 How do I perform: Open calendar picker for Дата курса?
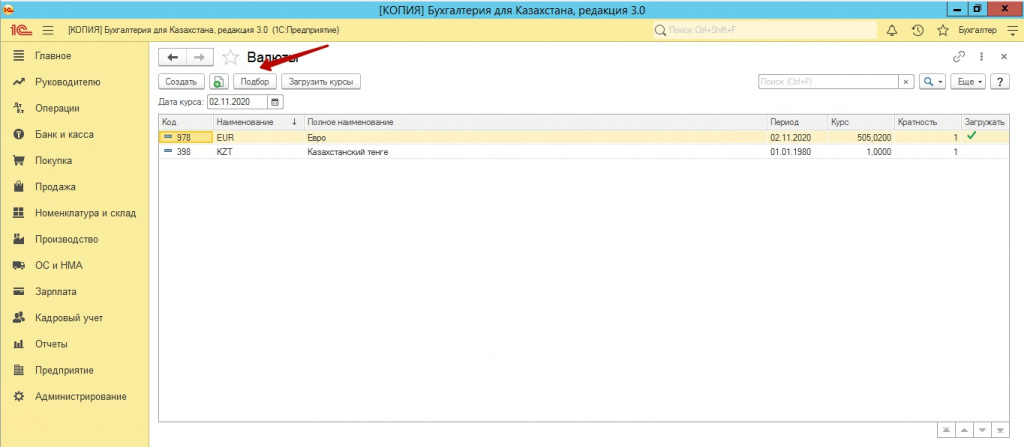[276, 102]
